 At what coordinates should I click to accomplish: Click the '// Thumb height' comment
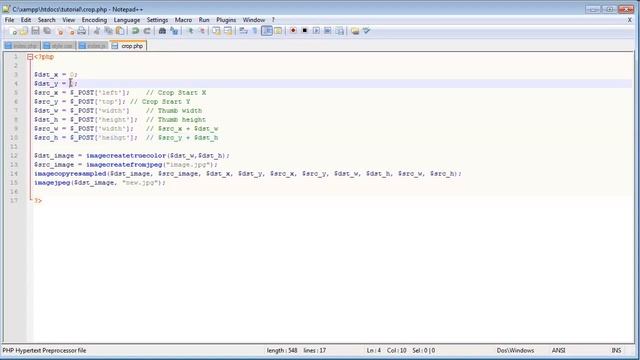(x=176, y=120)
